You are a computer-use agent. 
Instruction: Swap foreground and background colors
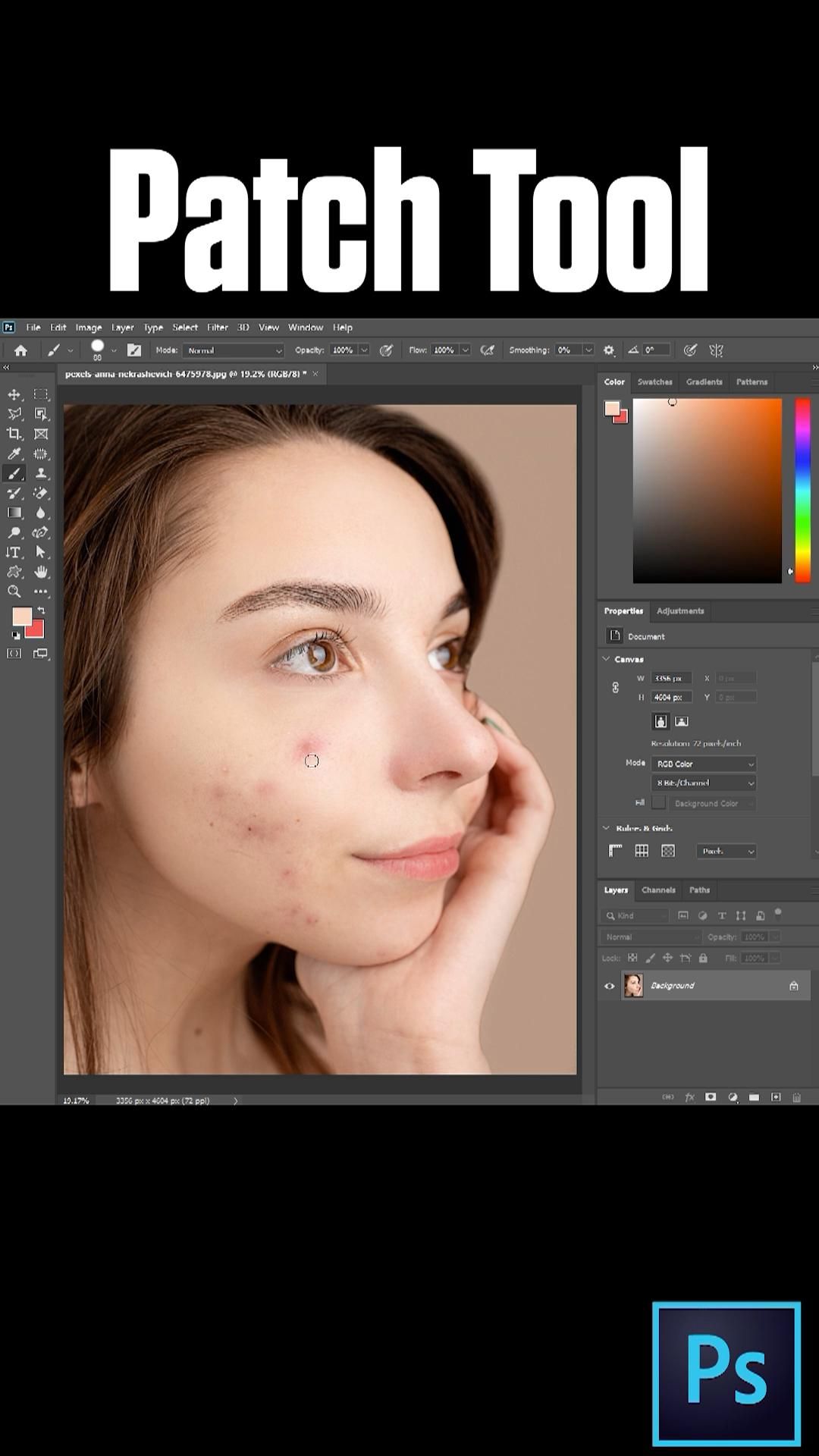(x=41, y=610)
